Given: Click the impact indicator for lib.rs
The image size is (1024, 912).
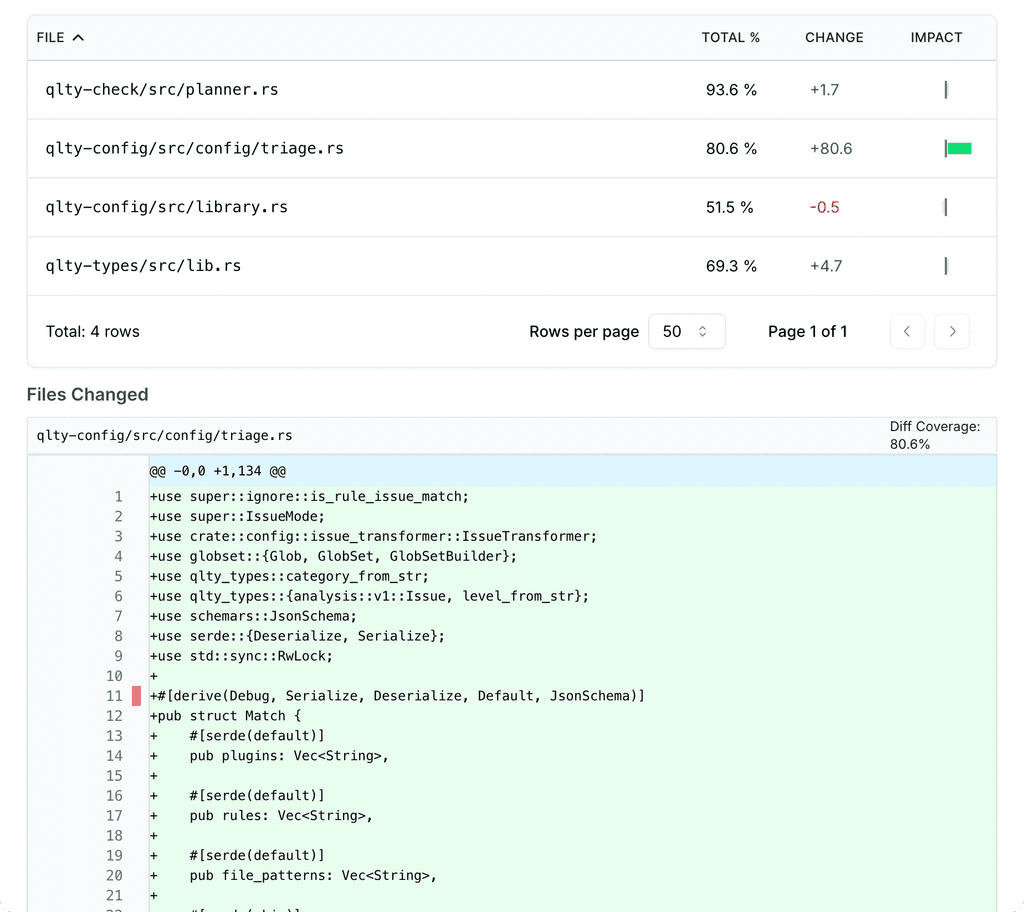Looking at the screenshot, I should click(946, 266).
